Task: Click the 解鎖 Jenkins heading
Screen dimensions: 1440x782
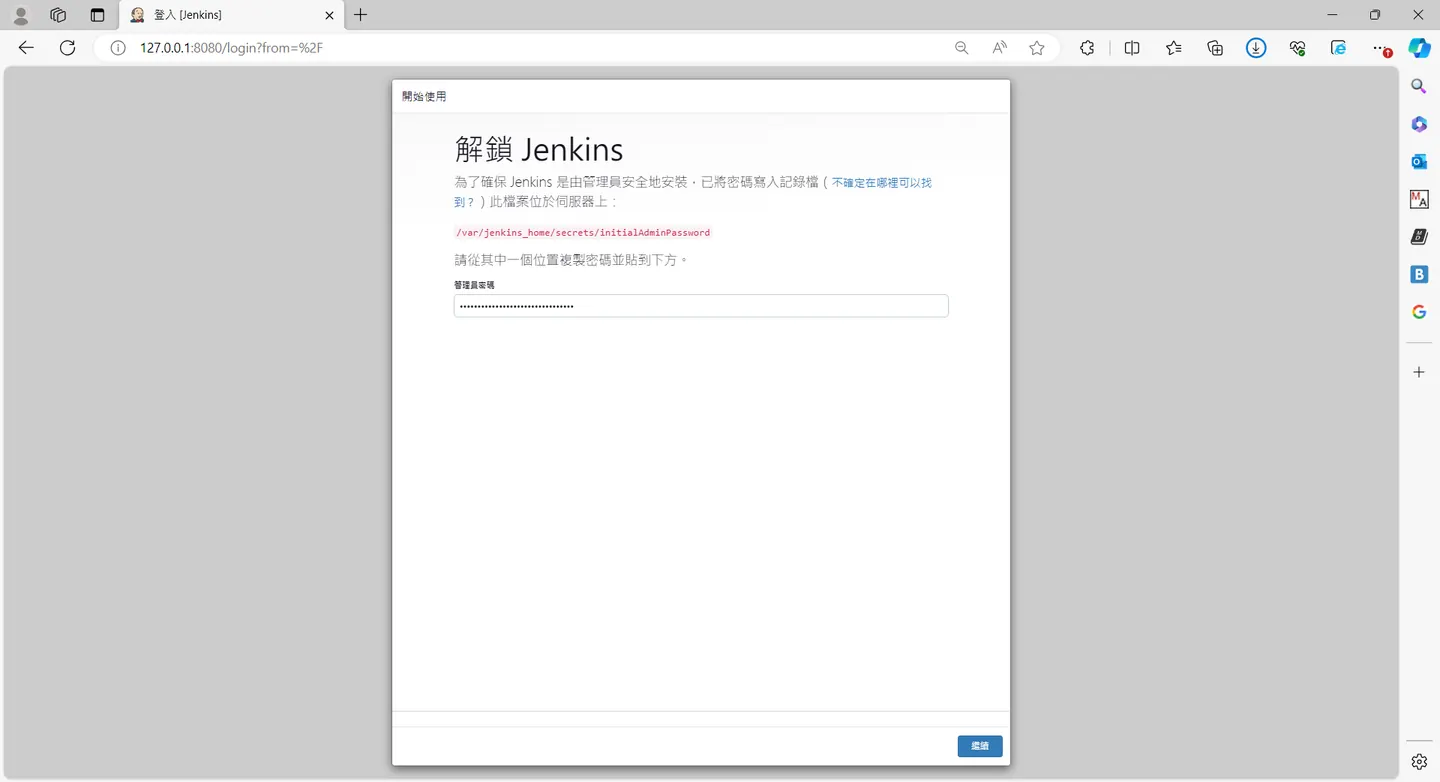Action: coord(539,149)
